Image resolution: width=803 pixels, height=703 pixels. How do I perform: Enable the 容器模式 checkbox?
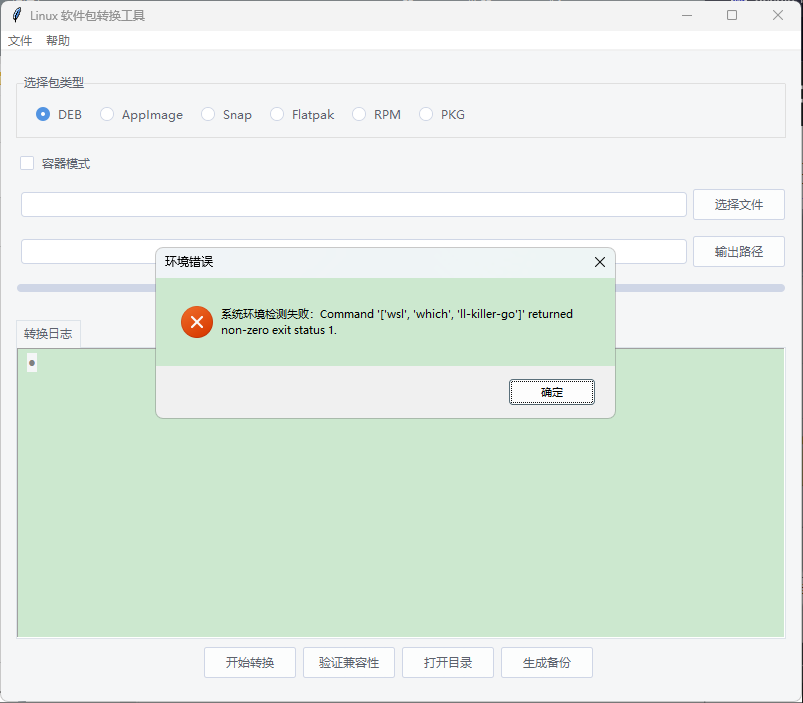[x=27, y=163]
